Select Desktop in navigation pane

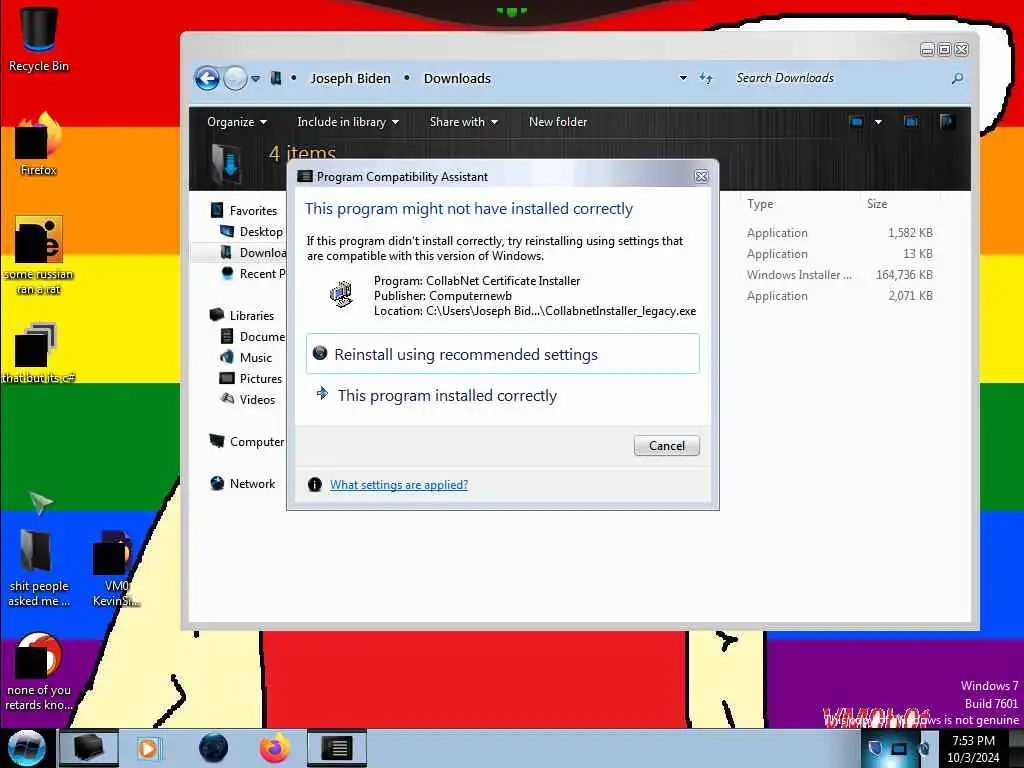tap(252, 231)
